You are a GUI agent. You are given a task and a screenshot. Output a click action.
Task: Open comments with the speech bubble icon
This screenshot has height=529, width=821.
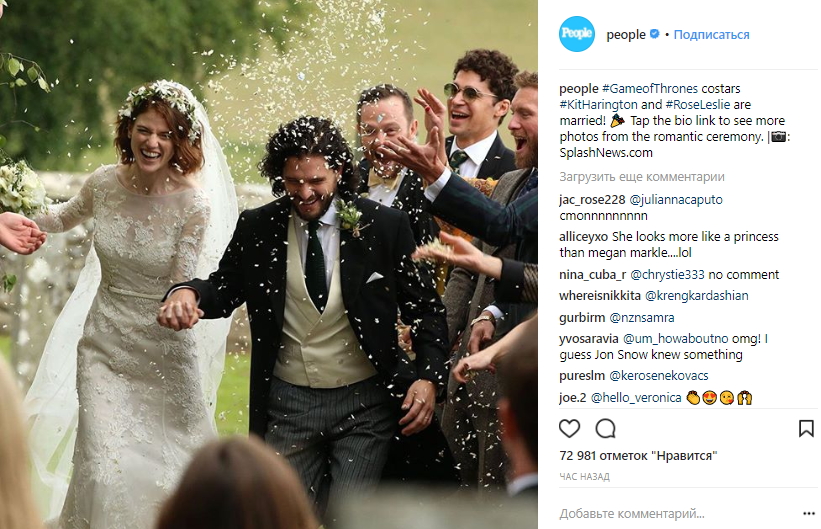point(605,428)
